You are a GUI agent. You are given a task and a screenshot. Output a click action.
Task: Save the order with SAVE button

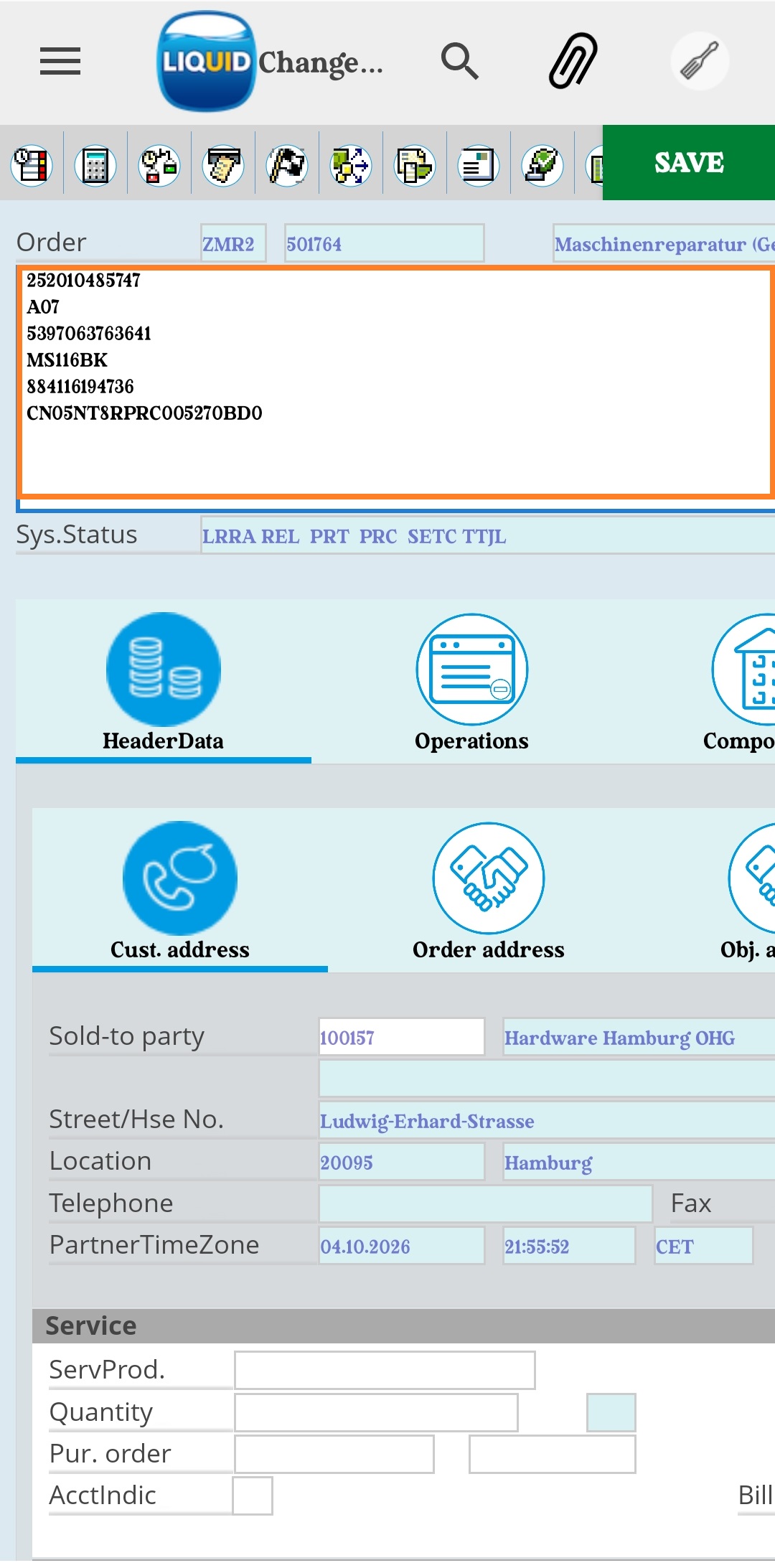click(x=689, y=163)
